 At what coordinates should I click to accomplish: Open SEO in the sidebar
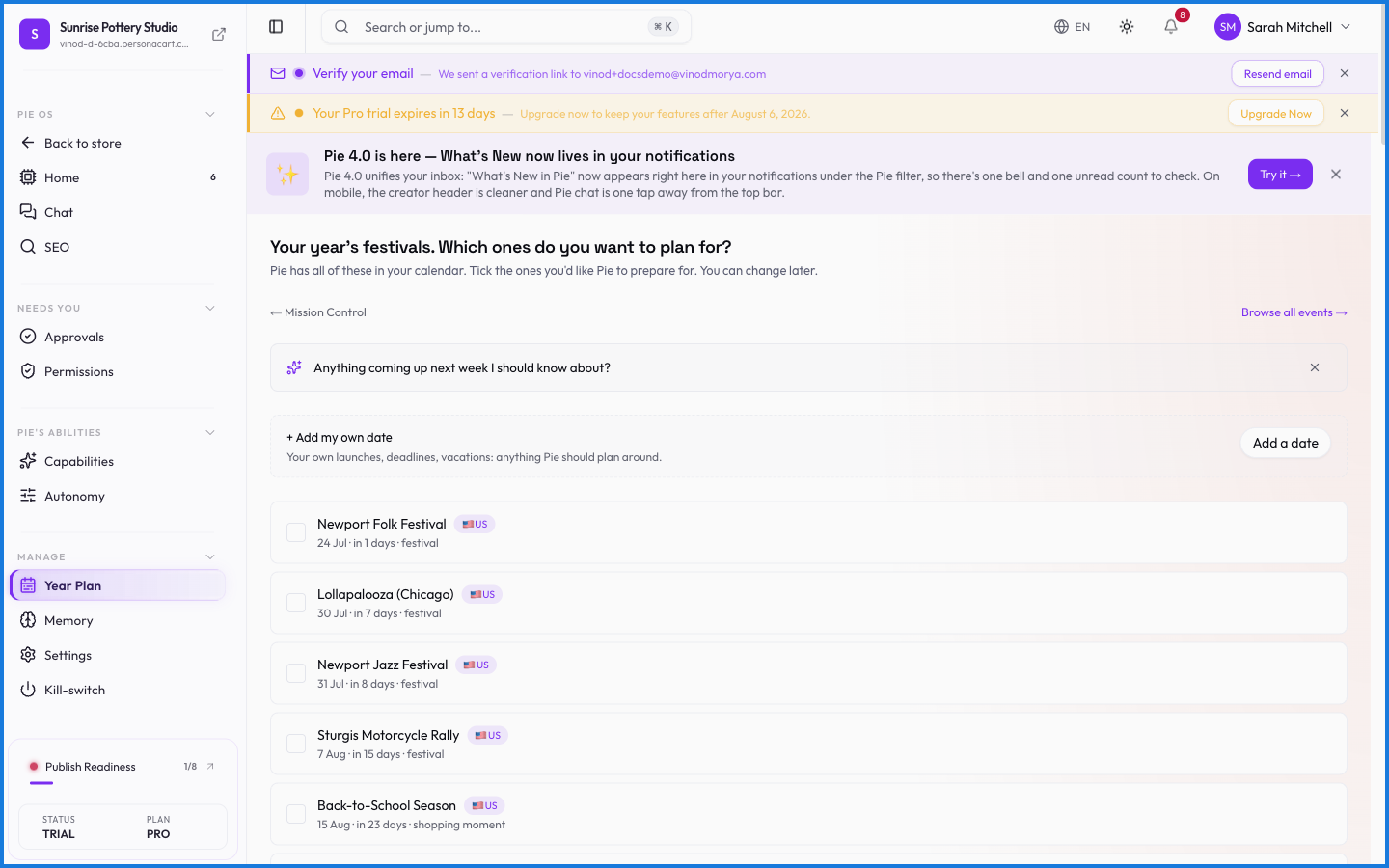pos(118,247)
